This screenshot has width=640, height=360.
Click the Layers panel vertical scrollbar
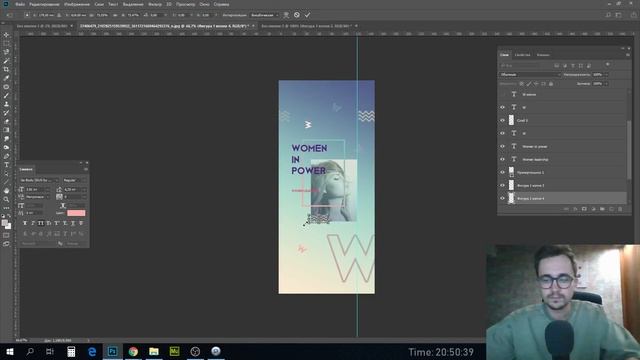tap(629, 149)
